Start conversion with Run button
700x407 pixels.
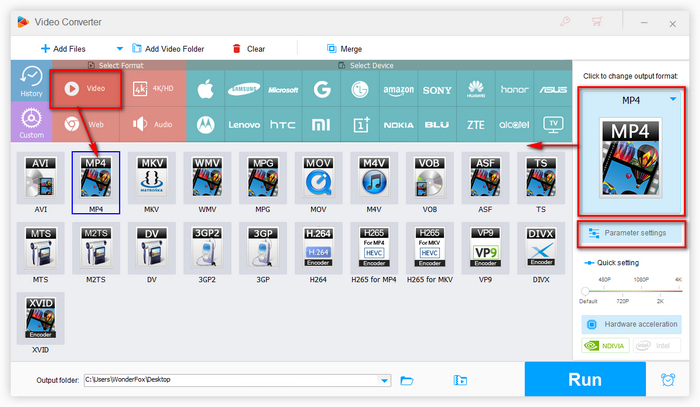585,379
